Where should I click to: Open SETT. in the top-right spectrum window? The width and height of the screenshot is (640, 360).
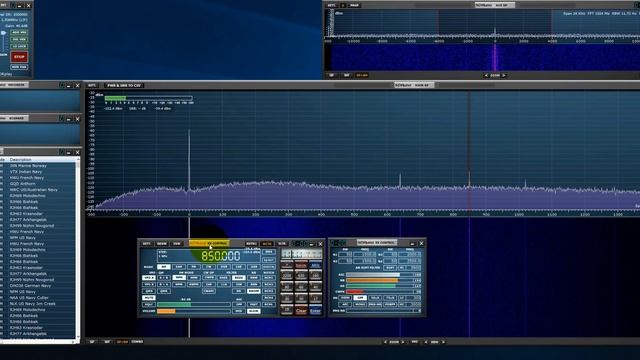tap(331, 5)
